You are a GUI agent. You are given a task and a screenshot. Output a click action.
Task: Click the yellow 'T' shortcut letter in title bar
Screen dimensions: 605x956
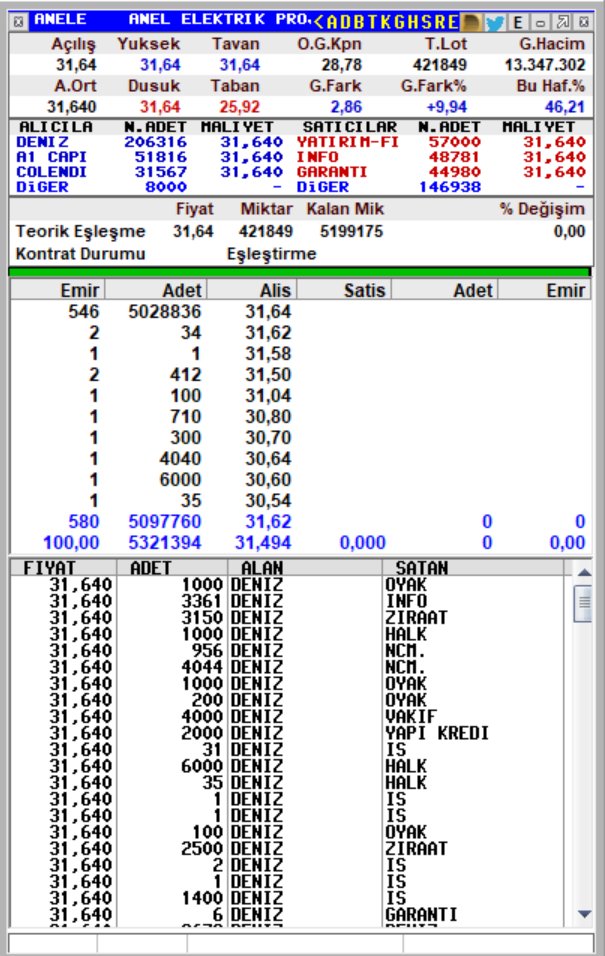click(371, 23)
